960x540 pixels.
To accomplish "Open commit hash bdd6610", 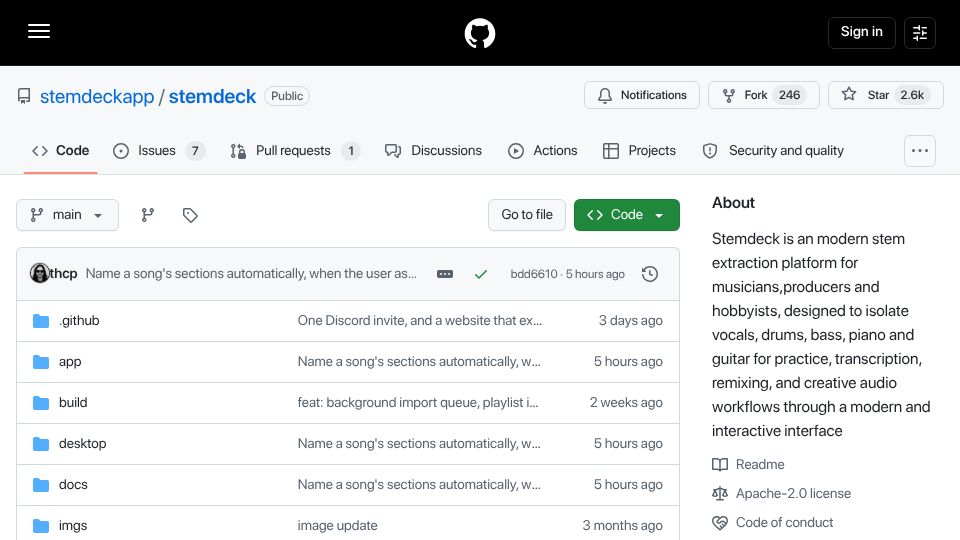I will click(x=534, y=274).
